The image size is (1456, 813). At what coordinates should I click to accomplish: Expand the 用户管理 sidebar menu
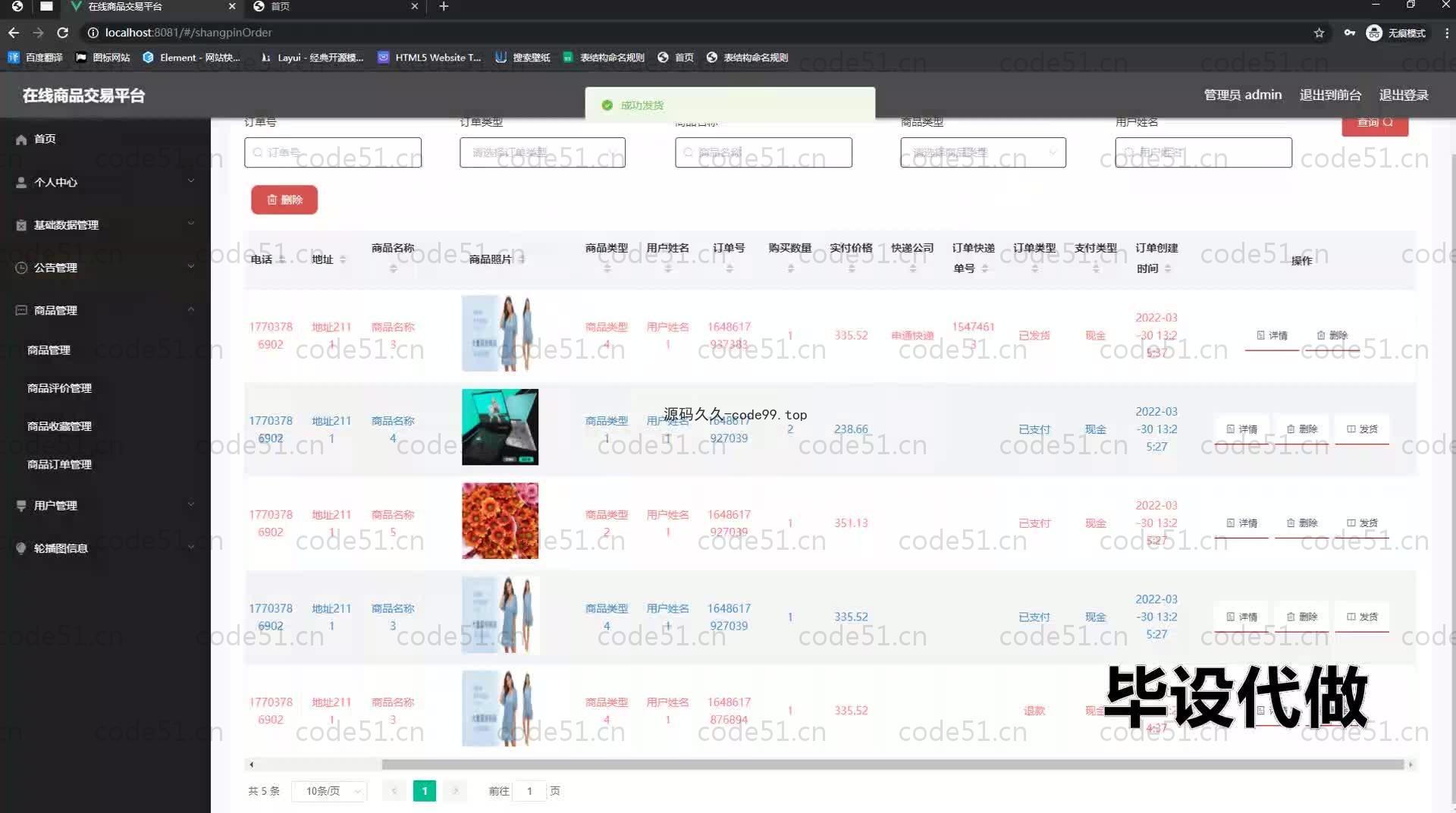[x=105, y=505]
